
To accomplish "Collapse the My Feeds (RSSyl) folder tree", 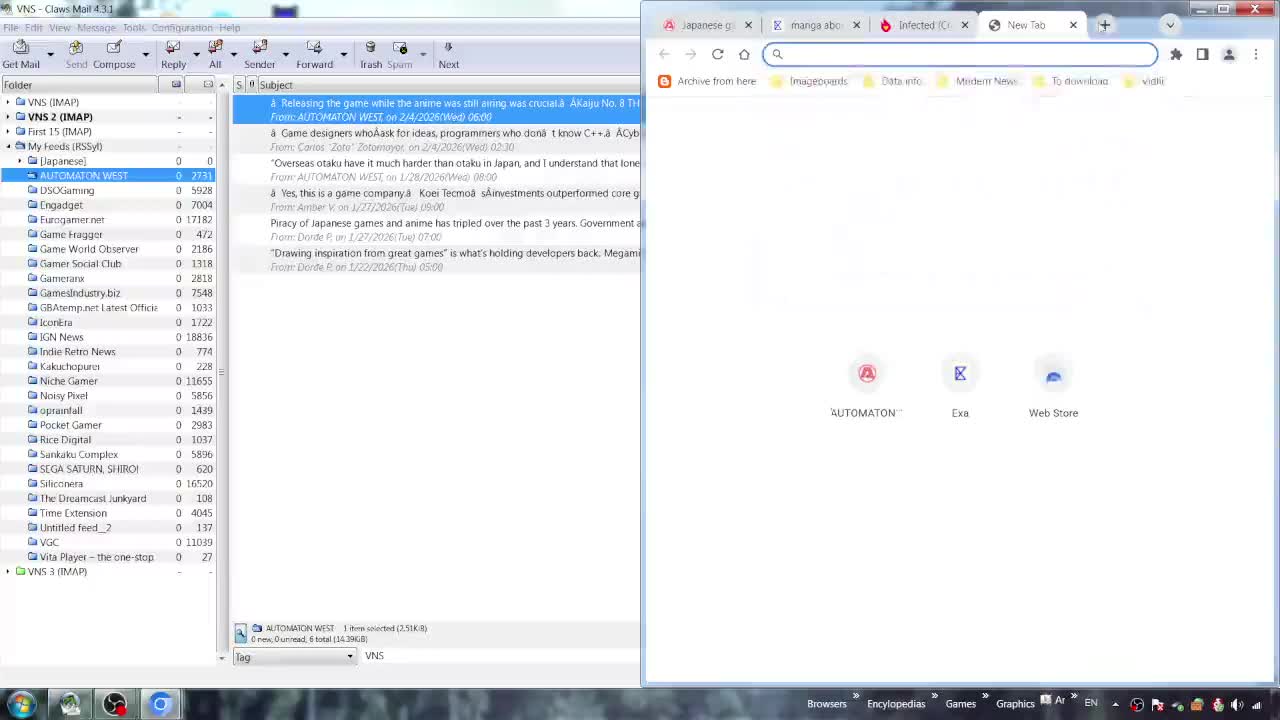I will click(8, 146).
